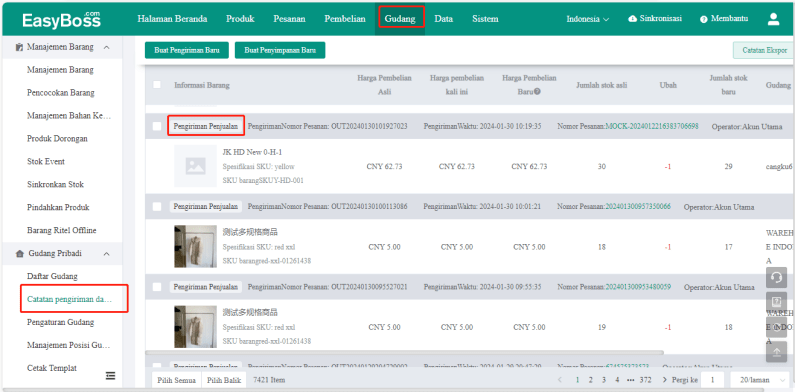Viewport: 796px width, 392px height.
Task: Click the horizontal table scrollbar
Action: pos(404,352)
